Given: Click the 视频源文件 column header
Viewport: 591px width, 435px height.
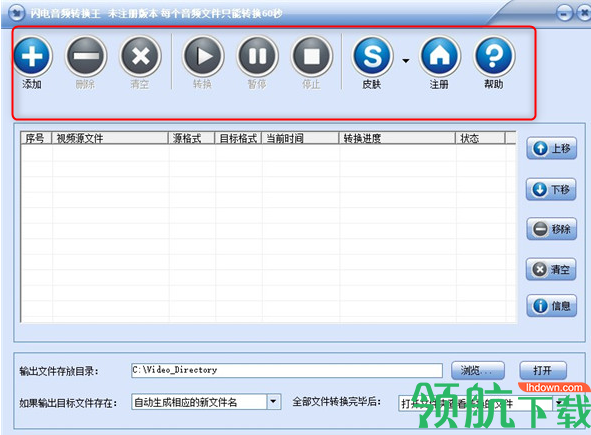Looking at the screenshot, I should coord(110,138).
